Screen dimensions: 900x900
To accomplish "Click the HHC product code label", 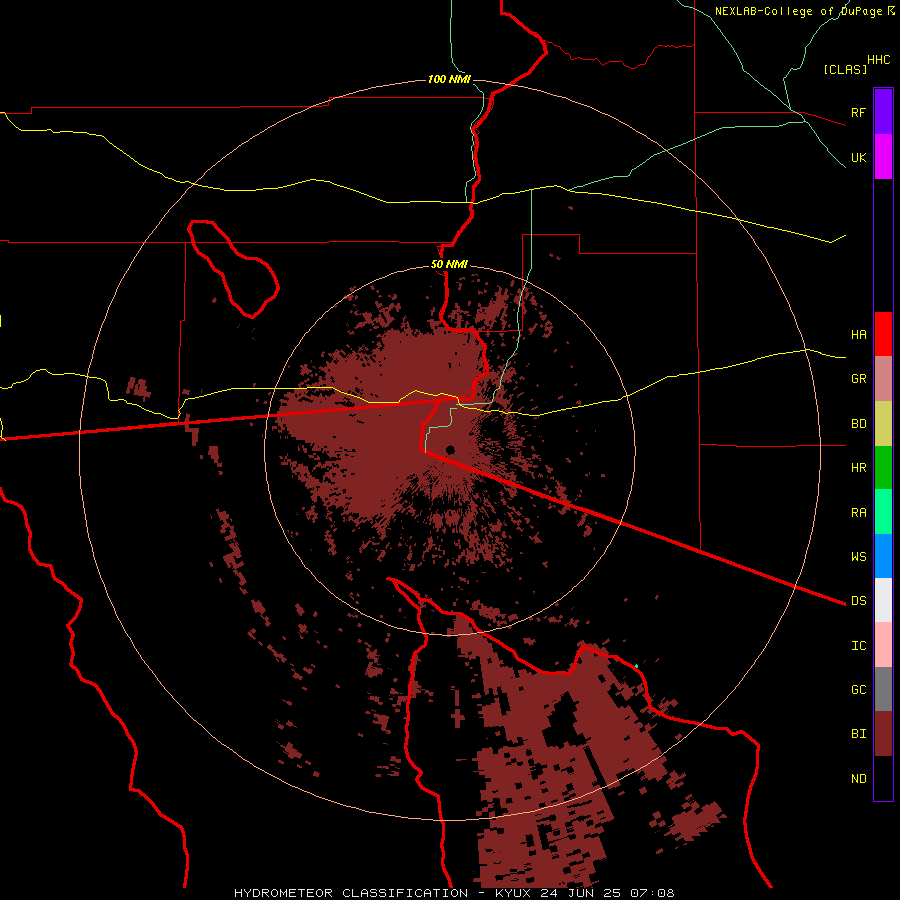I will pyautogui.click(x=878, y=60).
